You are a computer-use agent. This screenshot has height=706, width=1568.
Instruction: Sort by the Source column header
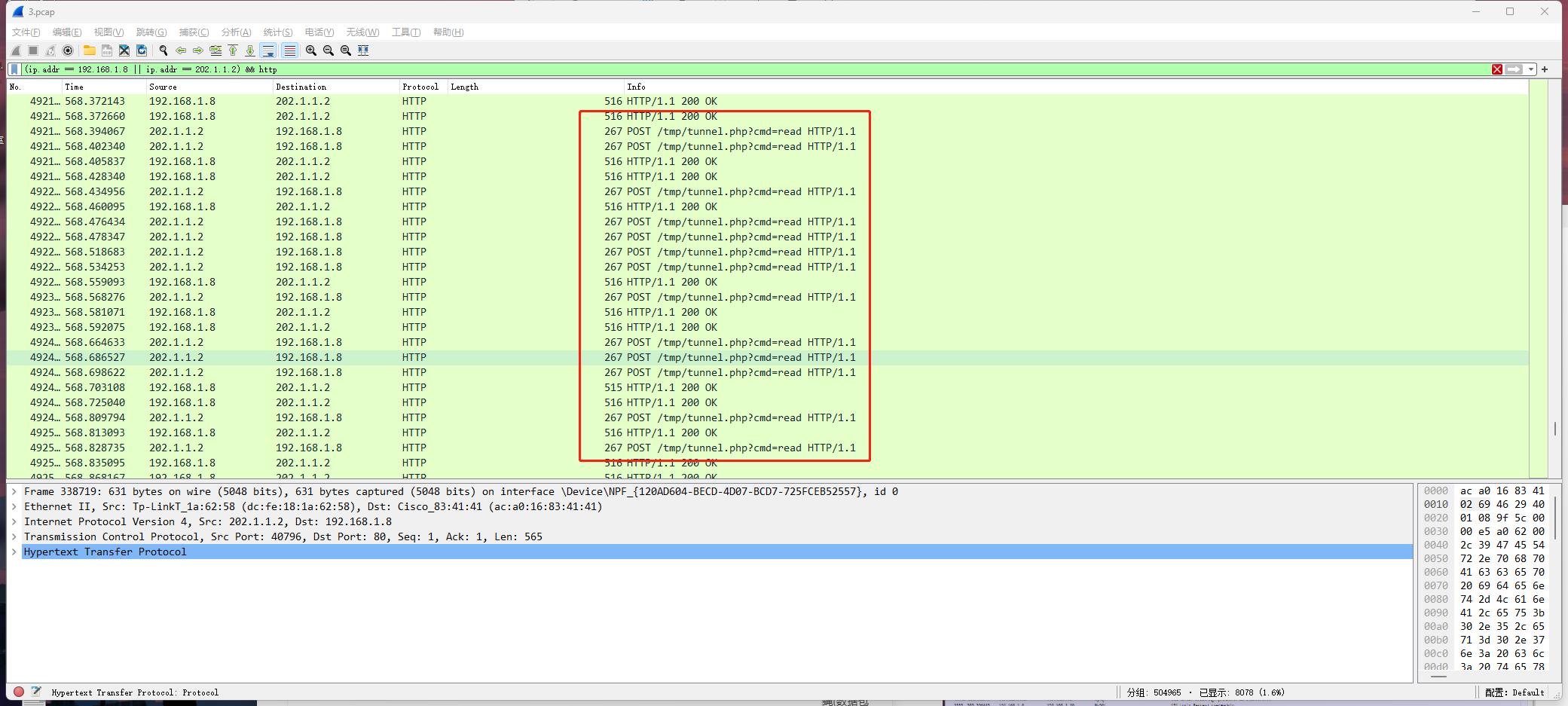(x=209, y=87)
